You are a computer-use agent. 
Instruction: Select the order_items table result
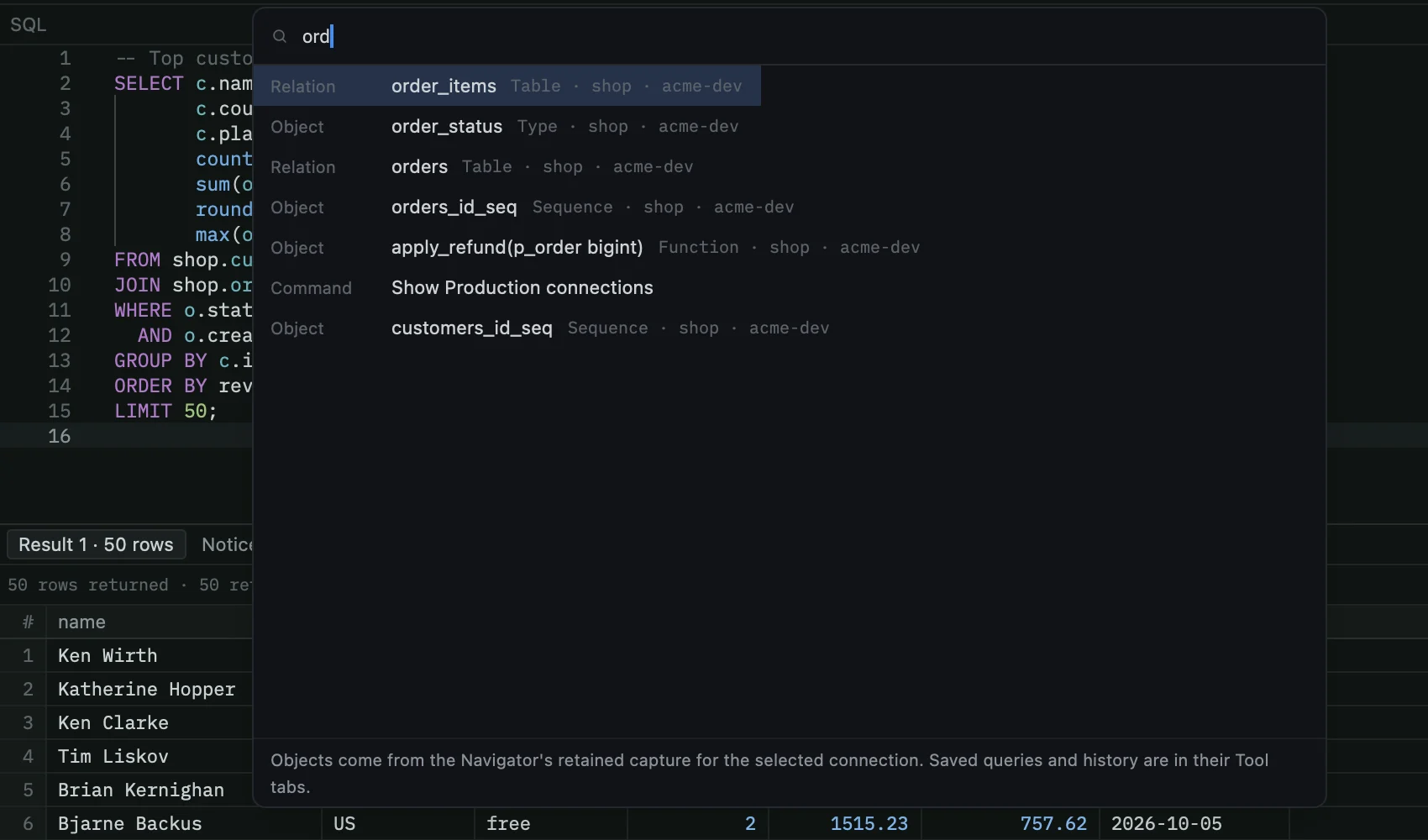click(x=507, y=86)
